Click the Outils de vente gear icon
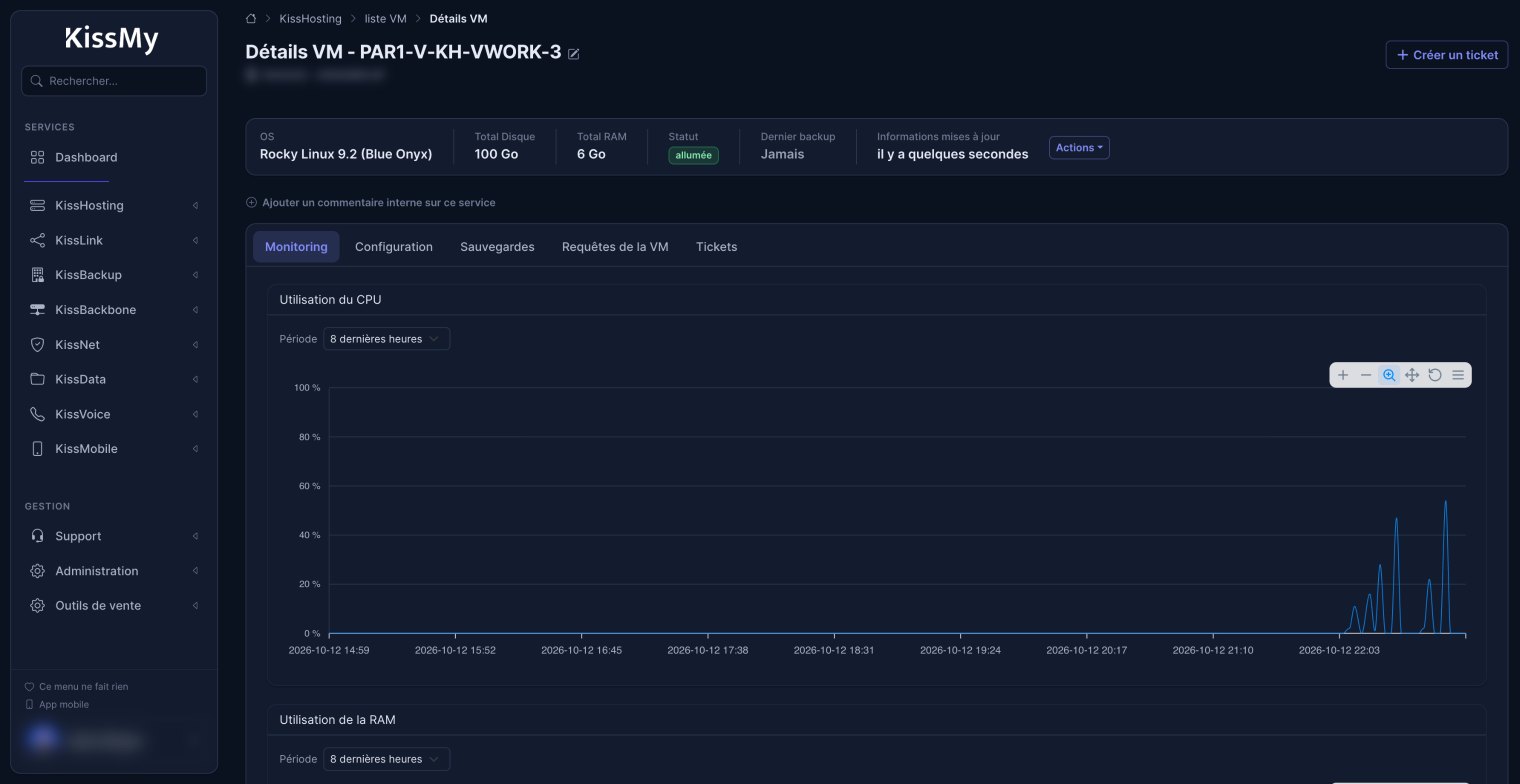1520x784 pixels. [x=38, y=606]
